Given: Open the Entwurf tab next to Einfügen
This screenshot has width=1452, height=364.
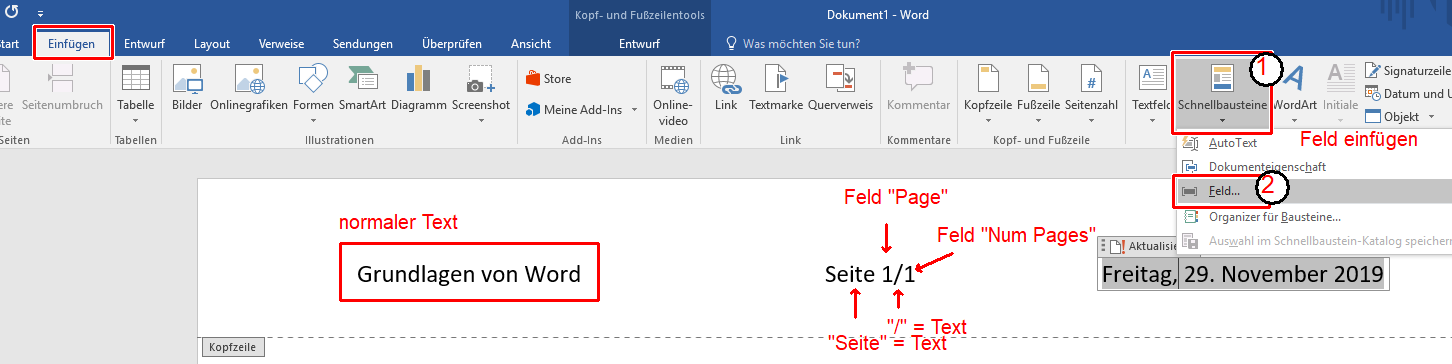Looking at the screenshot, I should click(145, 44).
